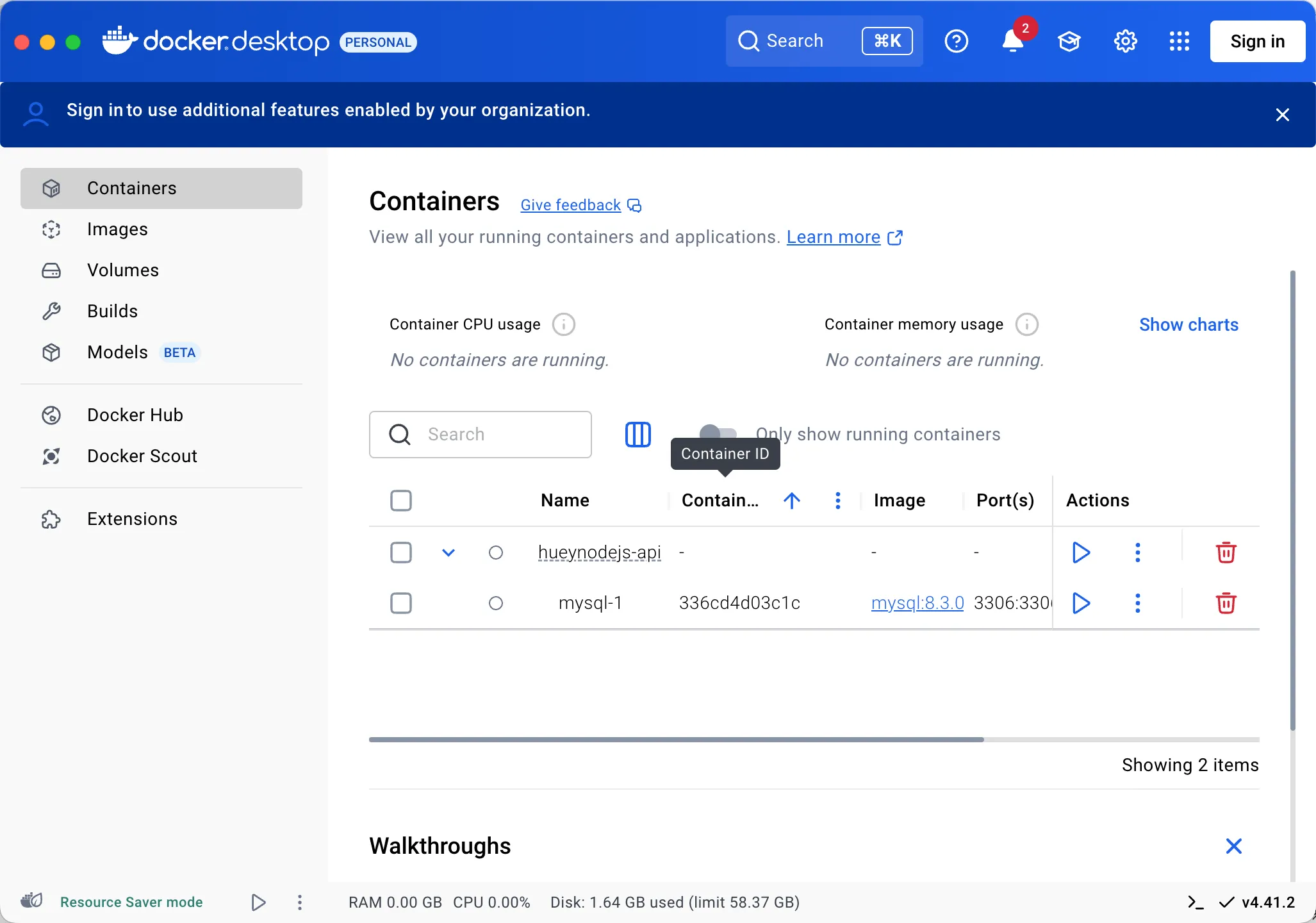Open Container ID column options menu
This screenshot has height=923, width=1316.
click(x=838, y=501)
